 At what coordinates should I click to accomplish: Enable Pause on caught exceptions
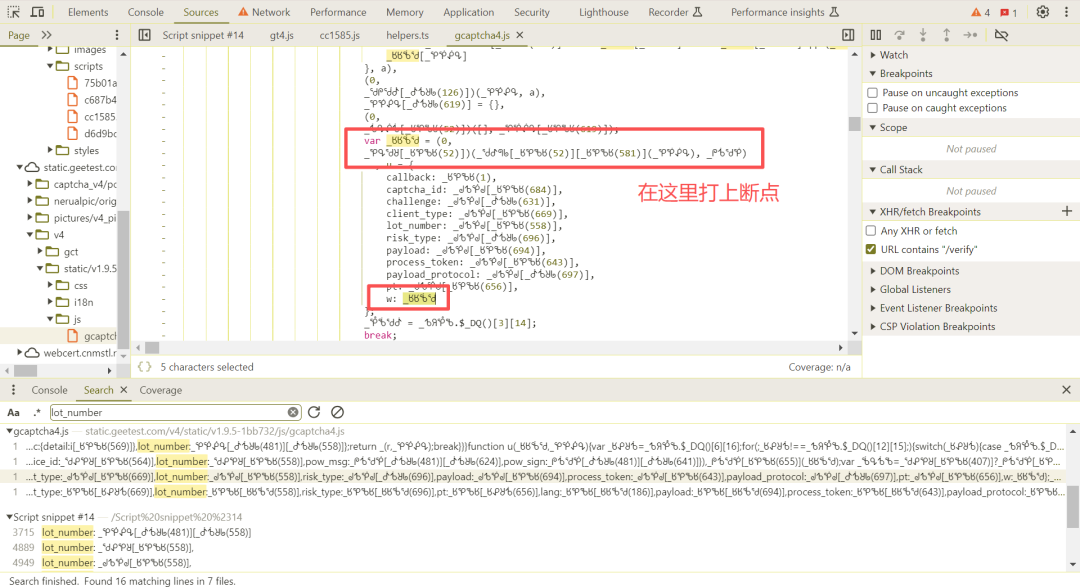873,108
